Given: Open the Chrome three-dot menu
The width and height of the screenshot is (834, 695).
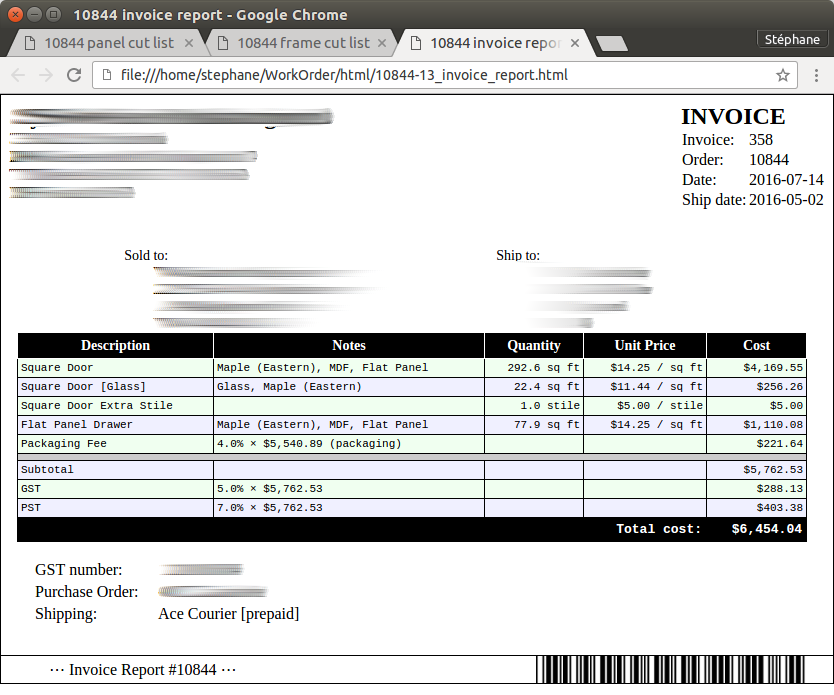Looking at the screenshot, I should tap(817, 75).
